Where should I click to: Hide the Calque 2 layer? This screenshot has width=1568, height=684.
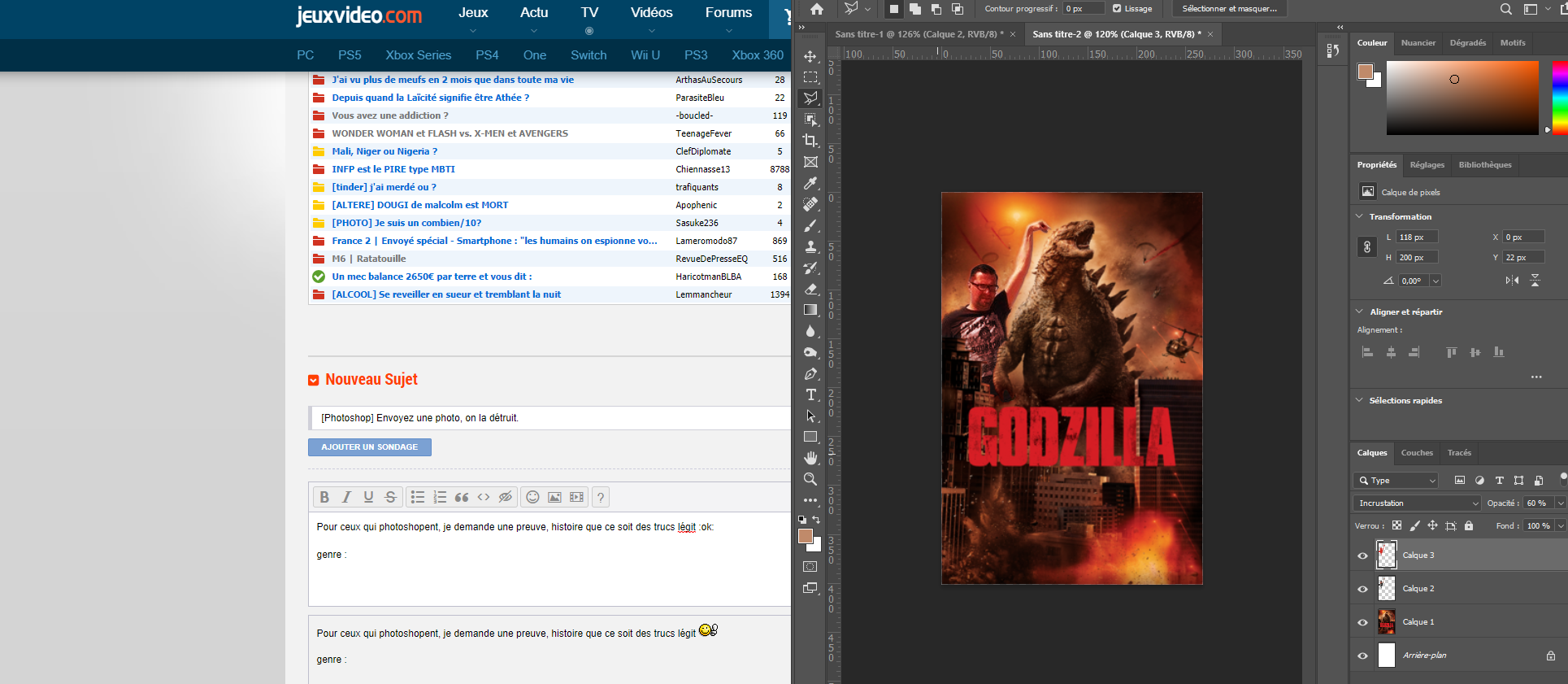click(1363, 589)
